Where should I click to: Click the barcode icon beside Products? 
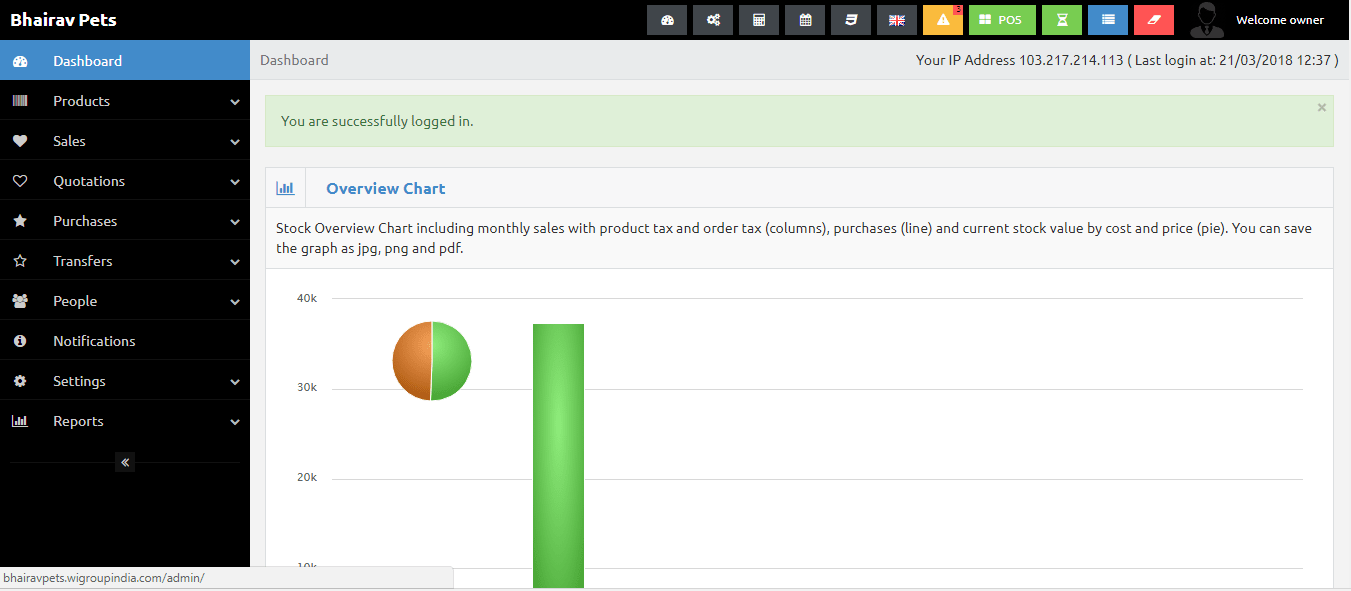pyautogui.click(x=20, y=101)
